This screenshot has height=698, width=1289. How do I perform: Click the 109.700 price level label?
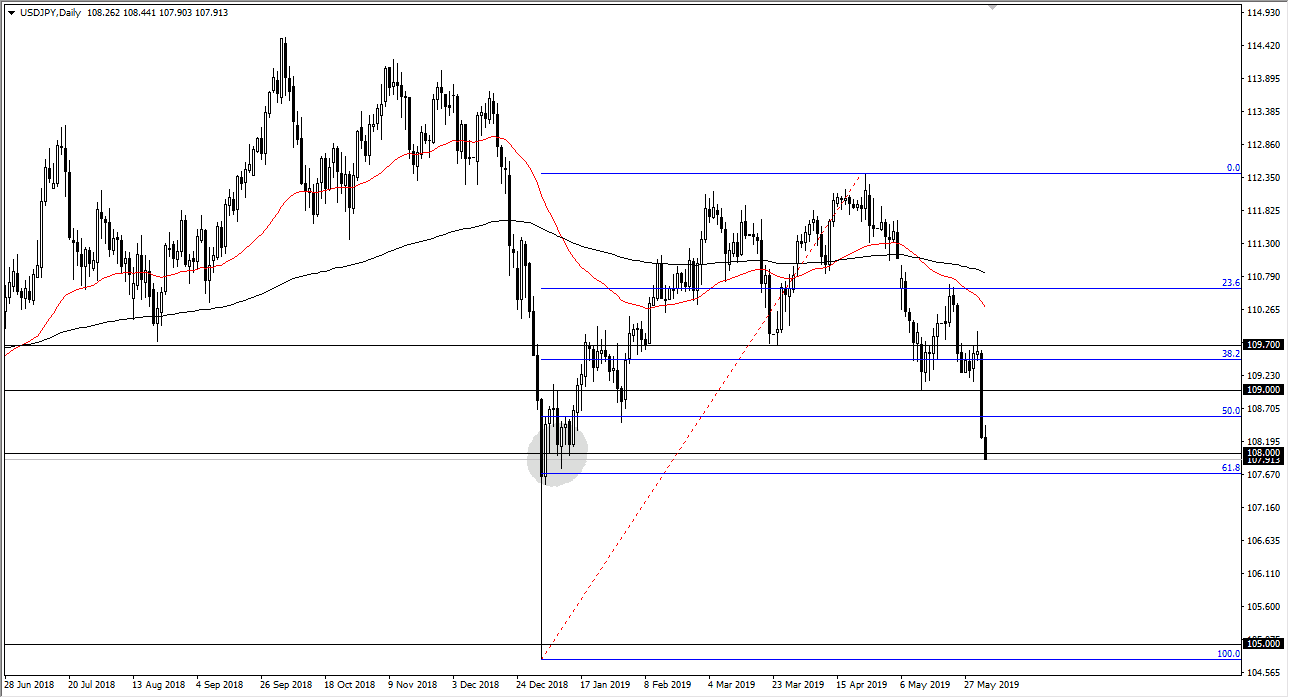tap(1264, 345)
